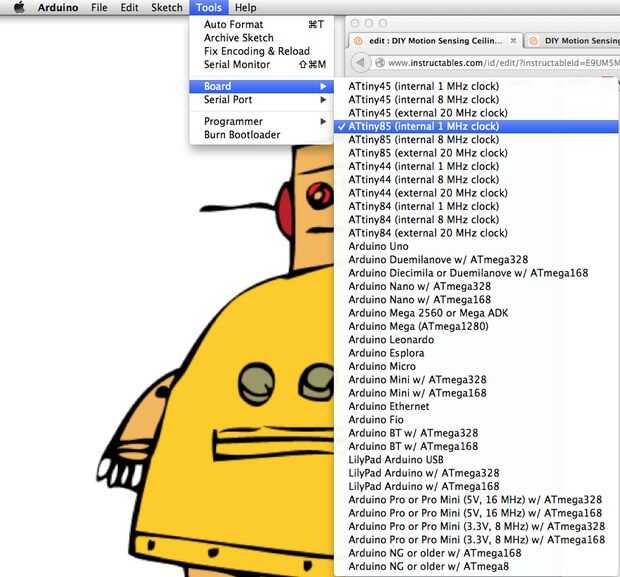Open the Sketch menu
The width and height of the screenshot is (620, 577).
coord(166,8)
